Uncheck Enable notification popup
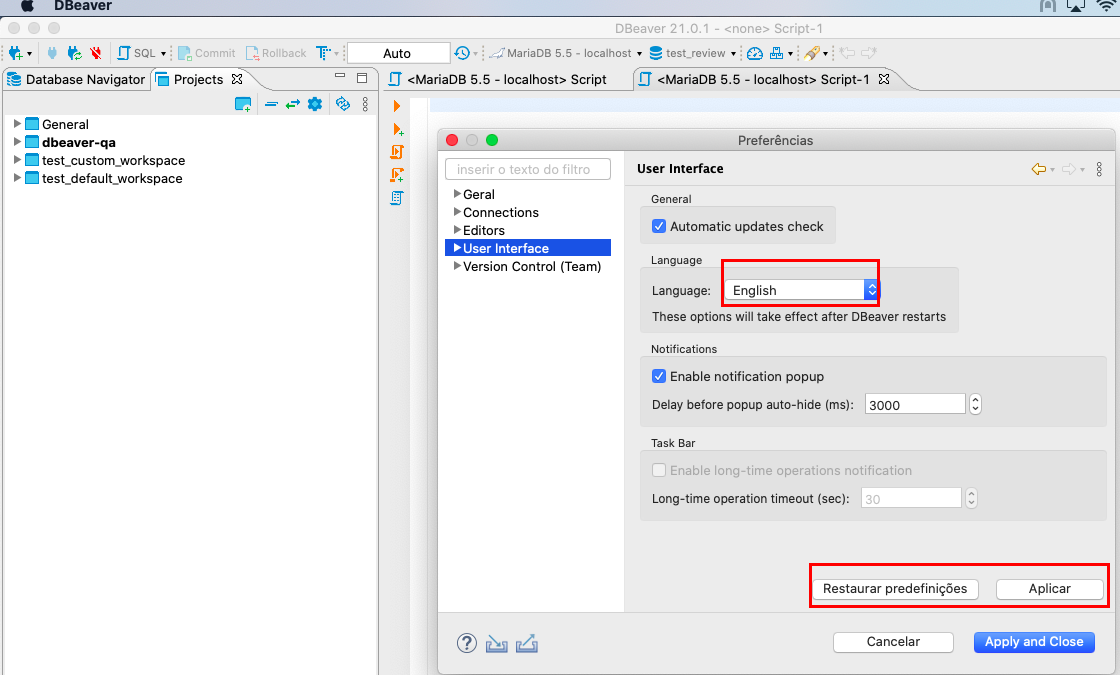 click(659, 376)
